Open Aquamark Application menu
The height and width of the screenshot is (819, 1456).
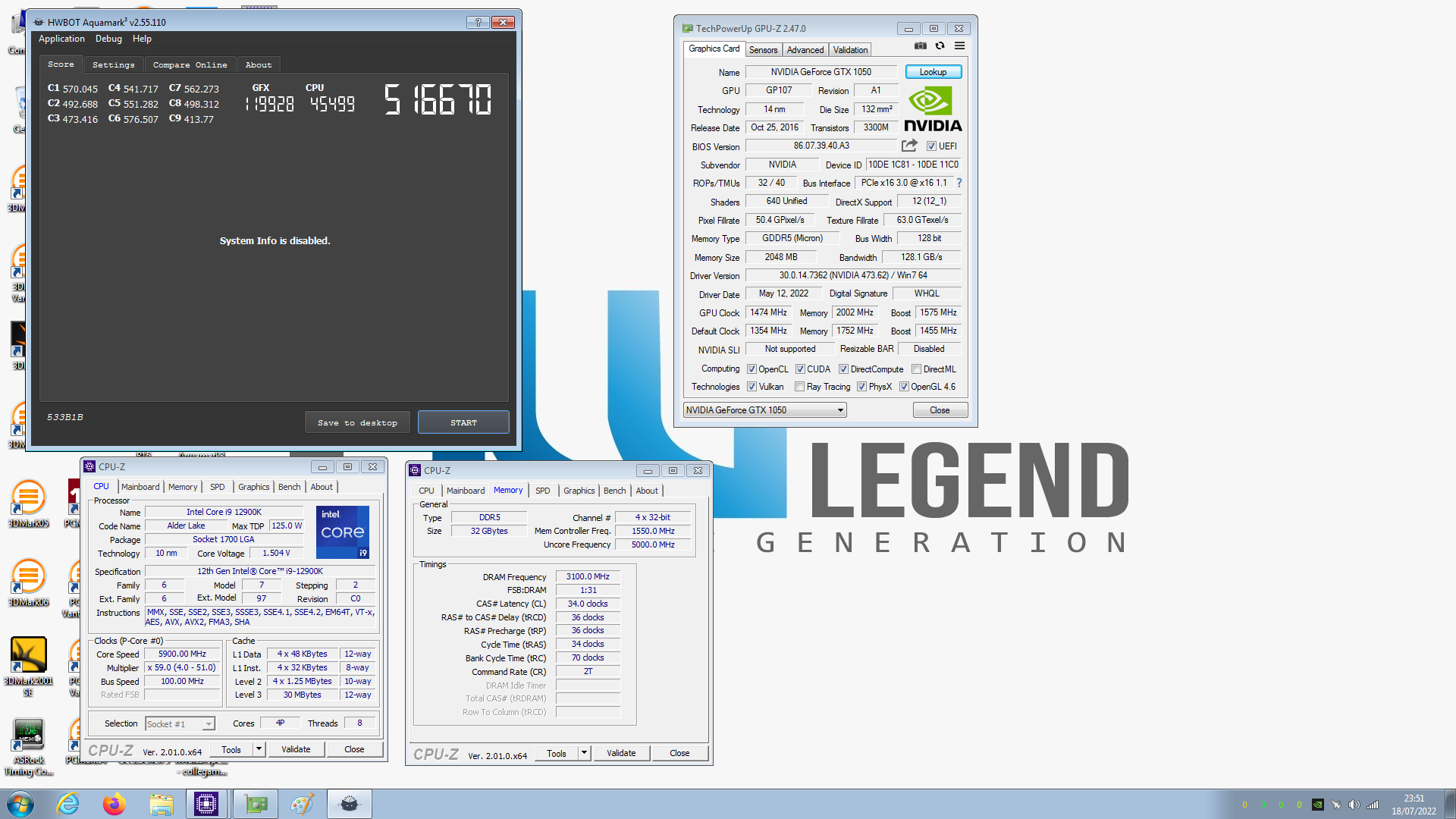click(61, 39)
